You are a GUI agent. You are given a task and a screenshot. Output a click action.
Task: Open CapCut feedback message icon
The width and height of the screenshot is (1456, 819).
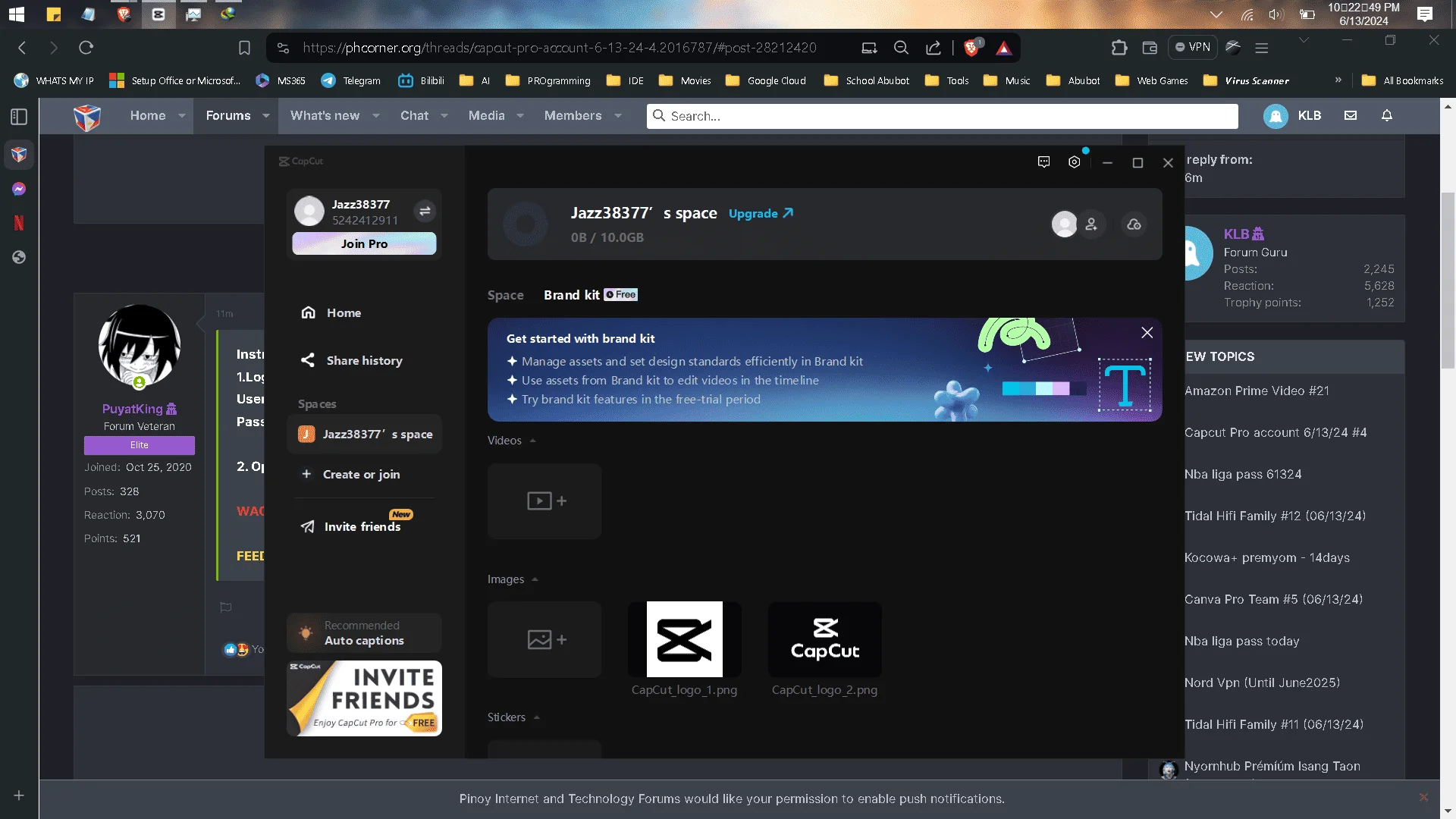pyautogui.click(x=1043, y=162)
